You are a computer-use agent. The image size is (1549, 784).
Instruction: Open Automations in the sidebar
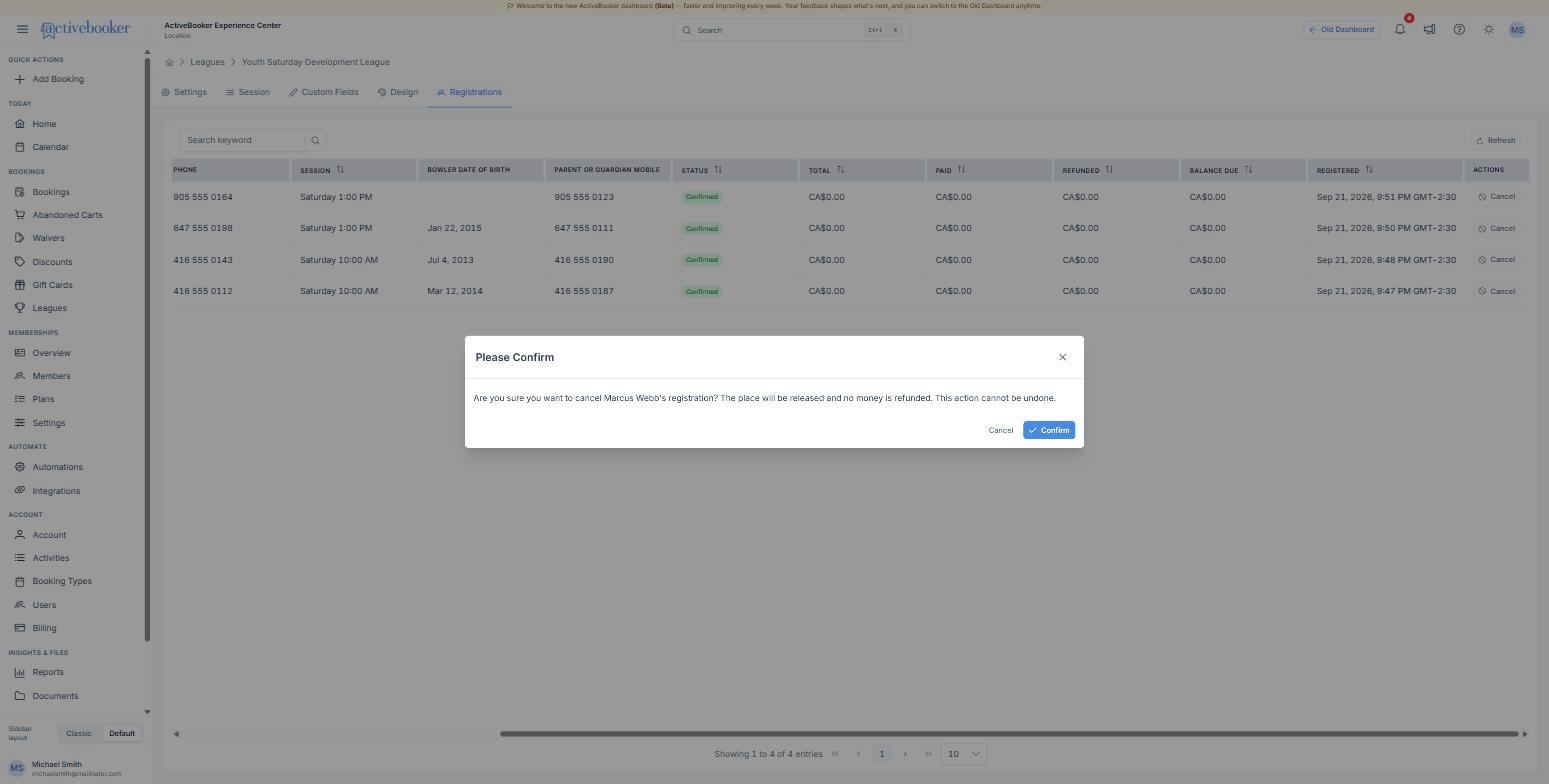pyautogui.click(x=57, y=467)
